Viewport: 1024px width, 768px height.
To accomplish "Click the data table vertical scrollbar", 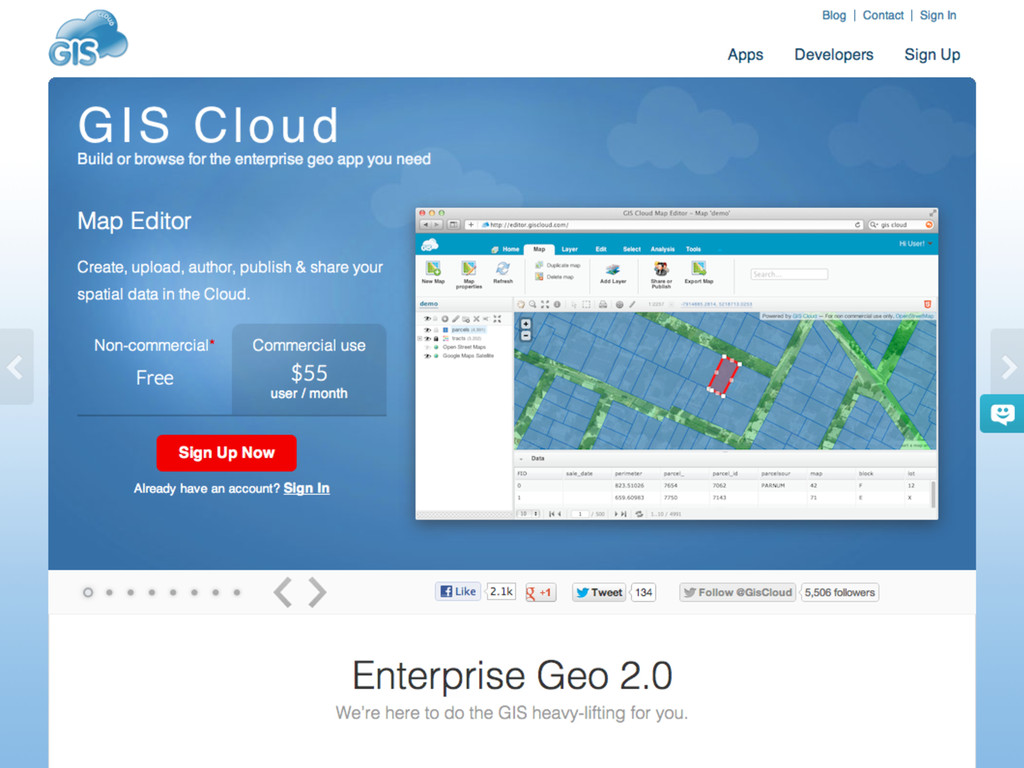I will [x=933, y=494].
